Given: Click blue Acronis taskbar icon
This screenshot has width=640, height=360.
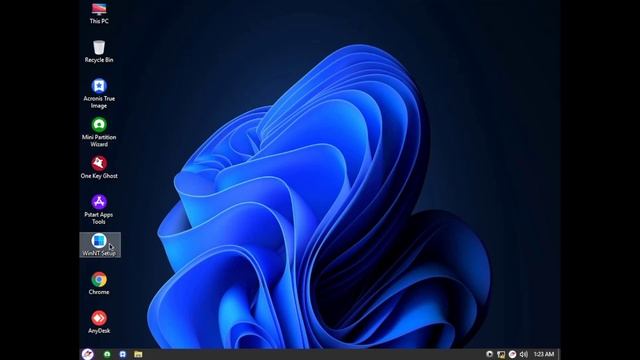Looking at the screenshot, I should (122, 354).
